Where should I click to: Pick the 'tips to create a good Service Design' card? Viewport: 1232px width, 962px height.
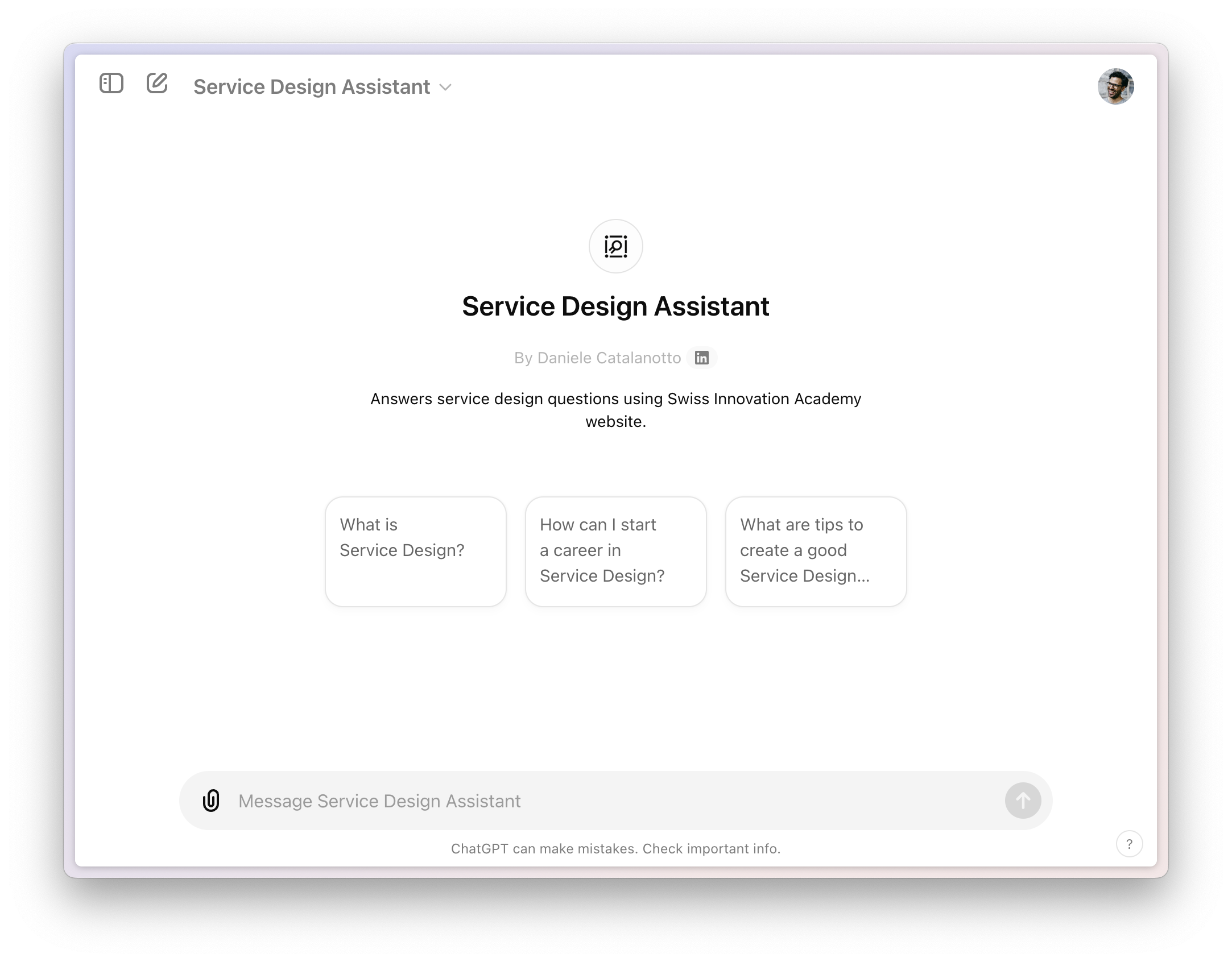coord(816,551)
